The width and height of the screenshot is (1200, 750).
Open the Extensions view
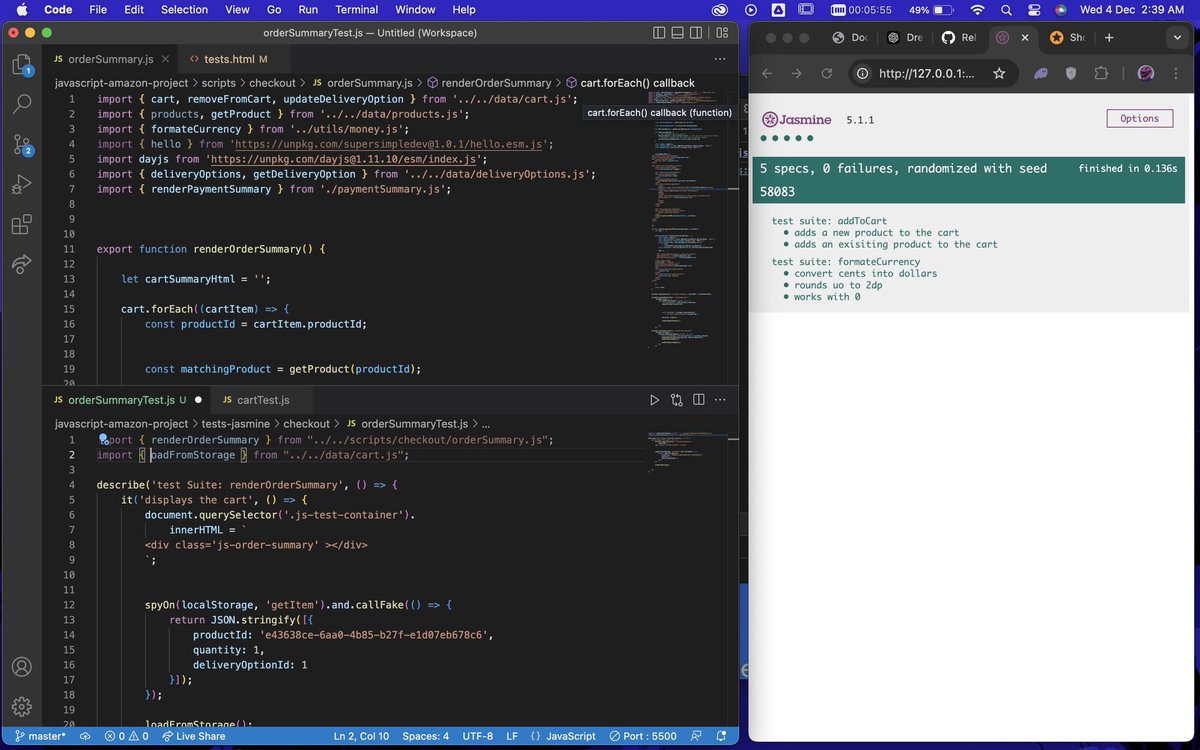coord(21,224)
